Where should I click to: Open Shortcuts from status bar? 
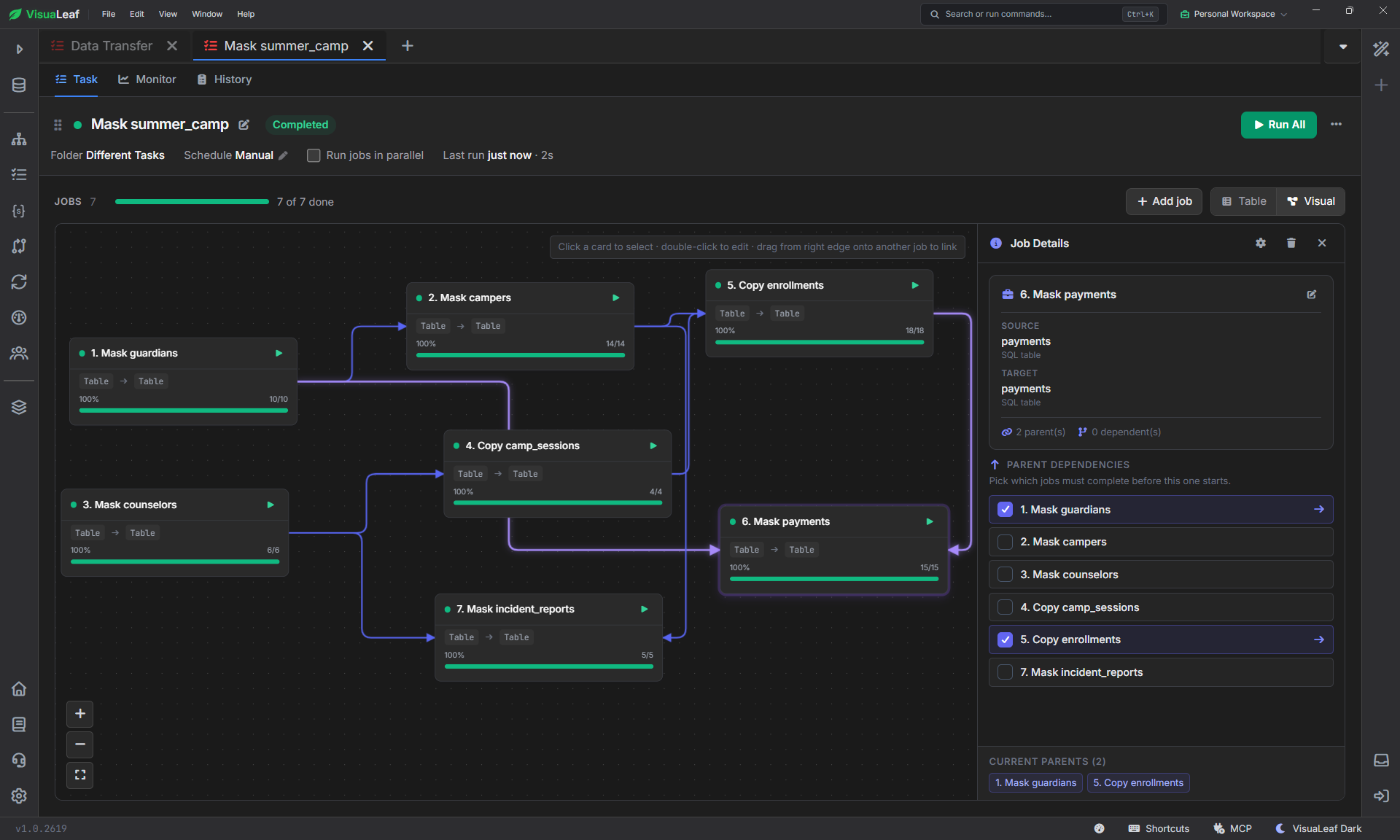pyautogui.click(x=1159, y=828)
